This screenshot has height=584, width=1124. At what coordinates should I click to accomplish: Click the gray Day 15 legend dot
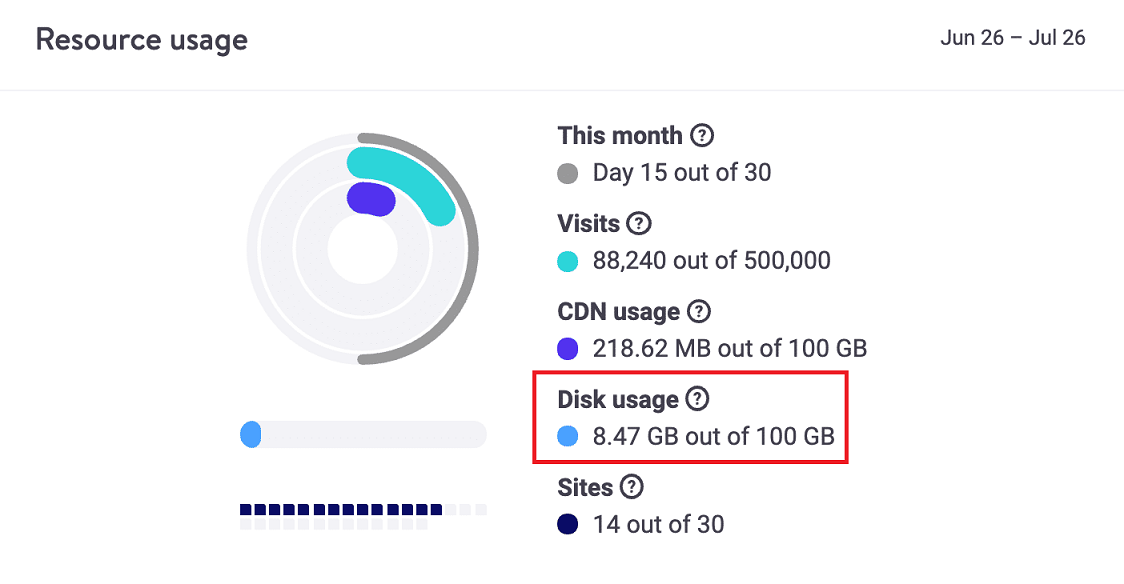pos(568,174)
